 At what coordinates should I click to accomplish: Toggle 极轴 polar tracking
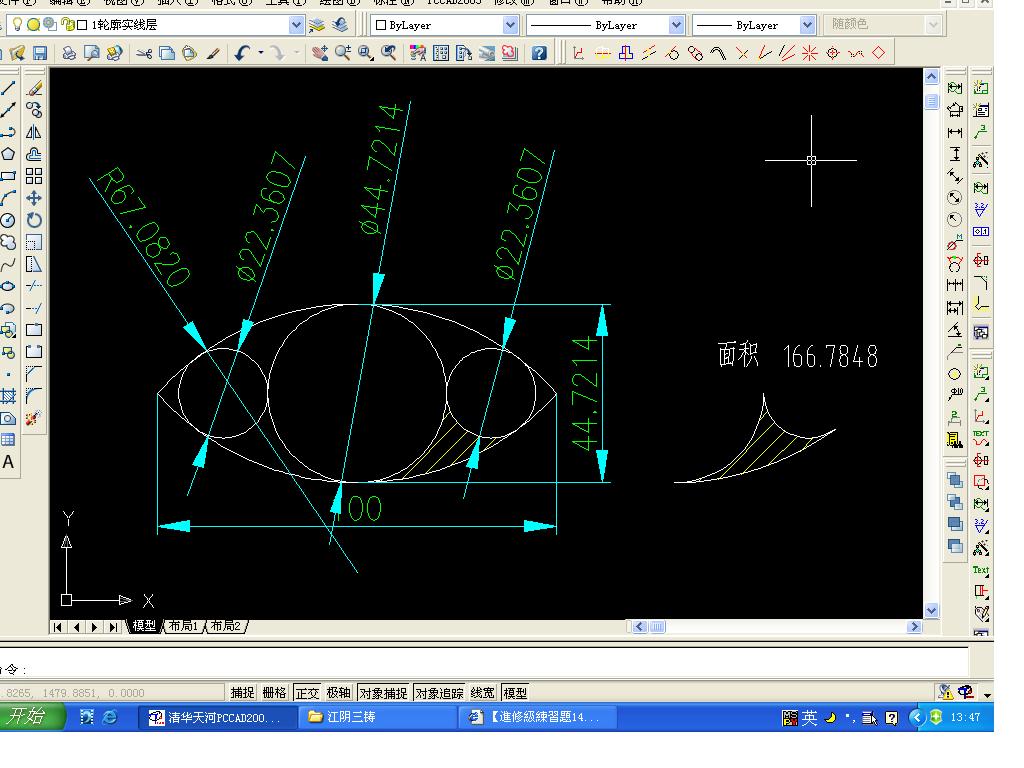click(339, 693)
